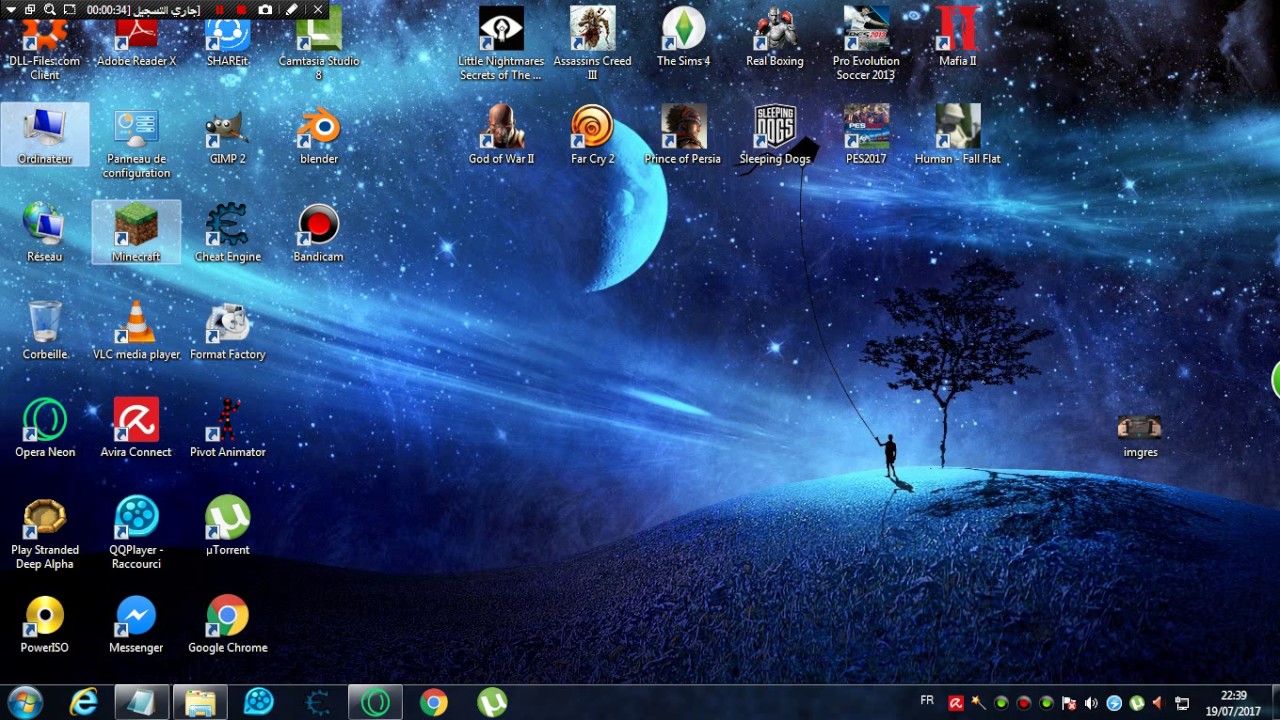Take a screenshot with recorder camera icon
Viewport: 1280px width, 720px height.
click(265, 10)
